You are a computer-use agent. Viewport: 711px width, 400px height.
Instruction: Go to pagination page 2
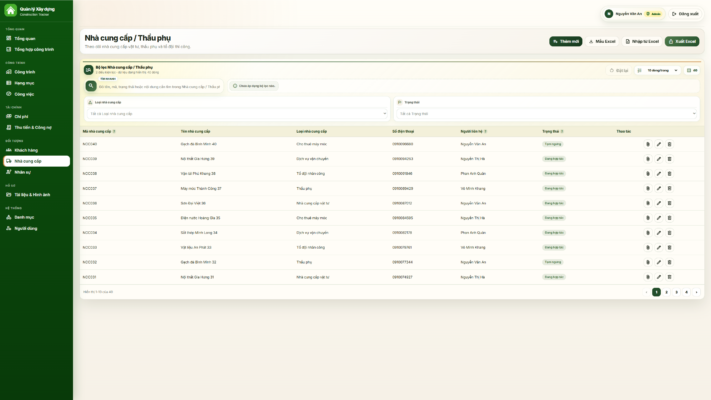[x=667, y=293]
